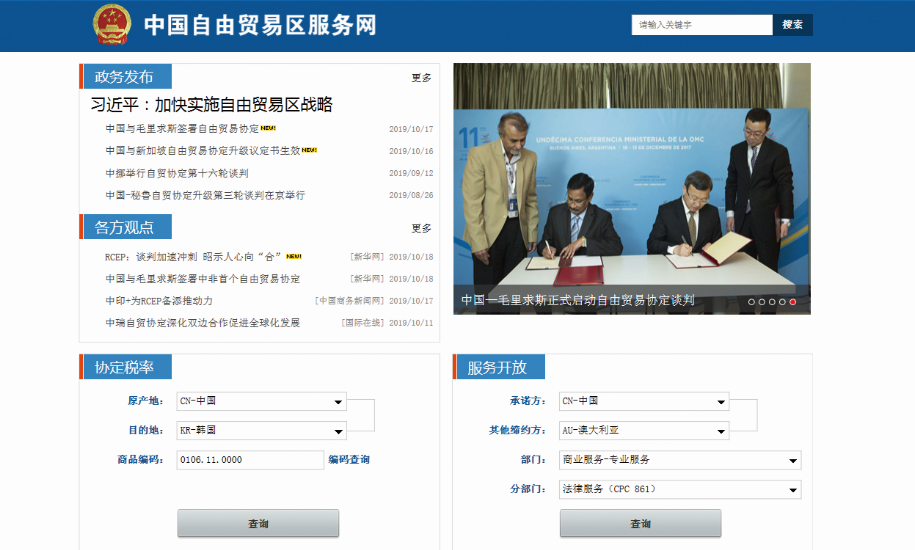The width and height of the screenshot is (915, 550).
Task: Open 其他缔约方 dropdown showing AU-澳大利亚
Action: [x=644, y=430]
